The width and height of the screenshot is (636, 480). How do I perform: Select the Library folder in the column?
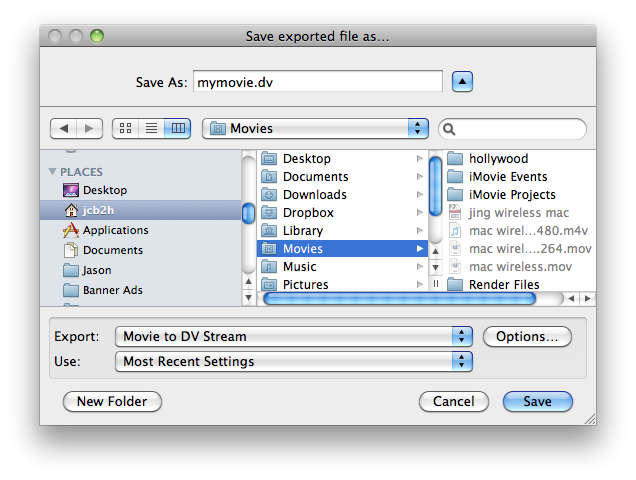[342, 230]
